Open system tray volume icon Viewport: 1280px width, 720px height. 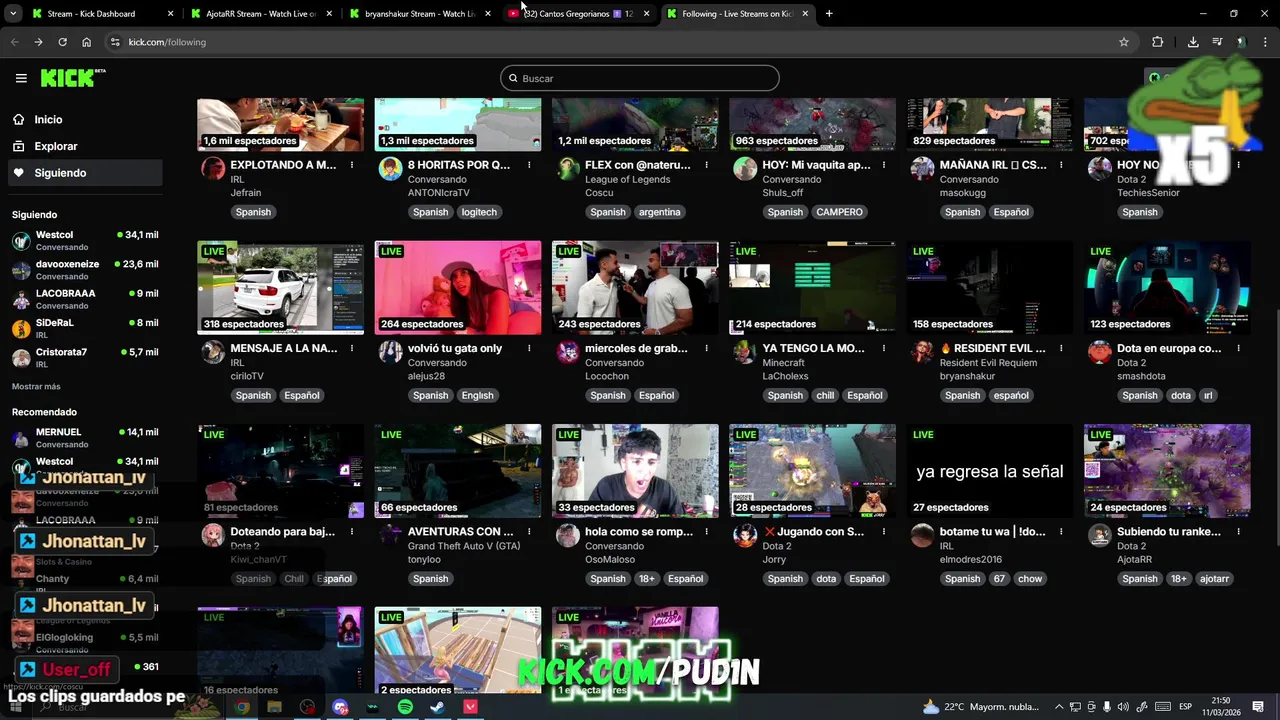pyautogui.click(x=1123, y=707)
